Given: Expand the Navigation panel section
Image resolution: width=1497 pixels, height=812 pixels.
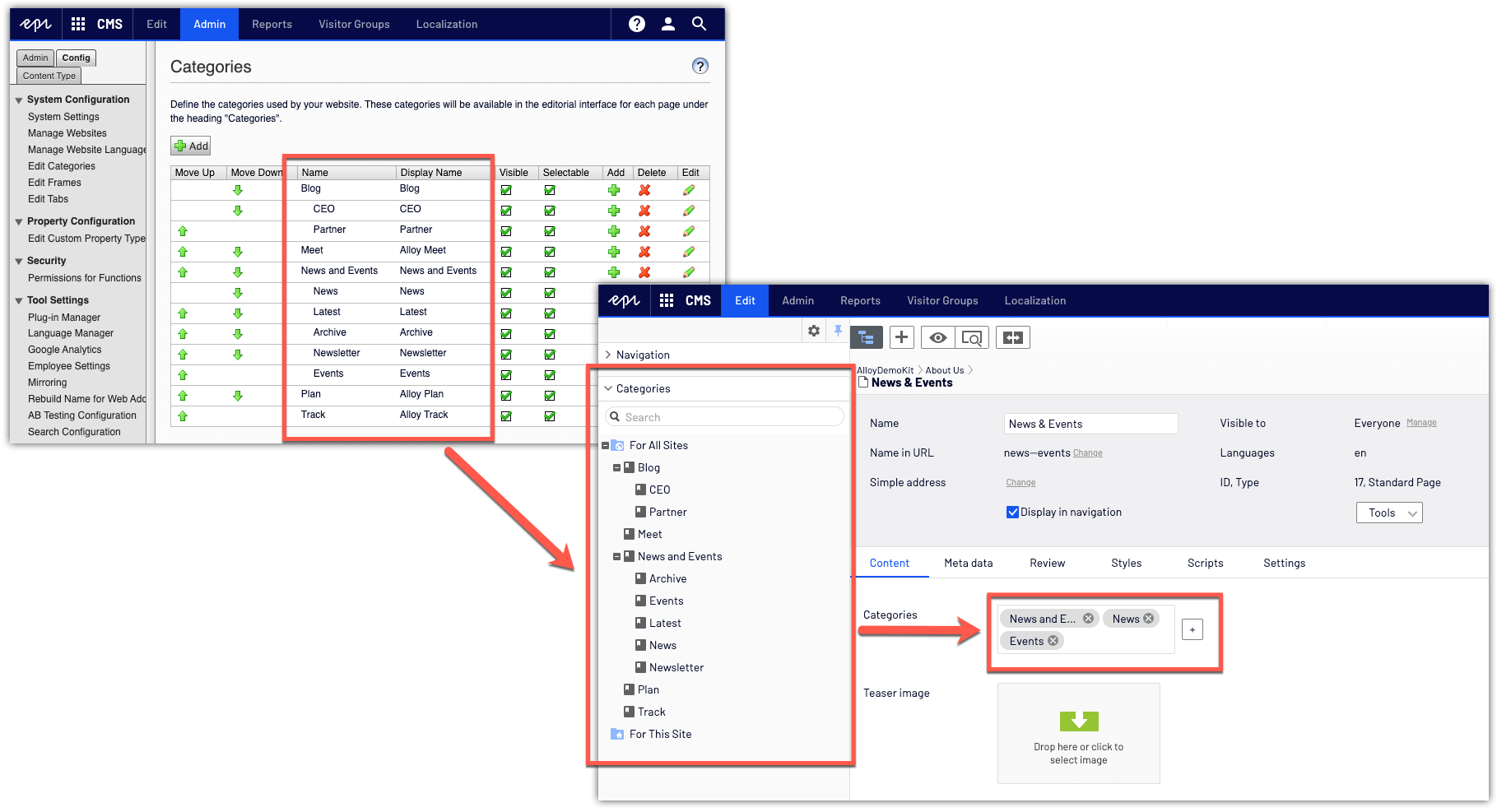Looking at the screenshot, I should click(x=608, y=355).
